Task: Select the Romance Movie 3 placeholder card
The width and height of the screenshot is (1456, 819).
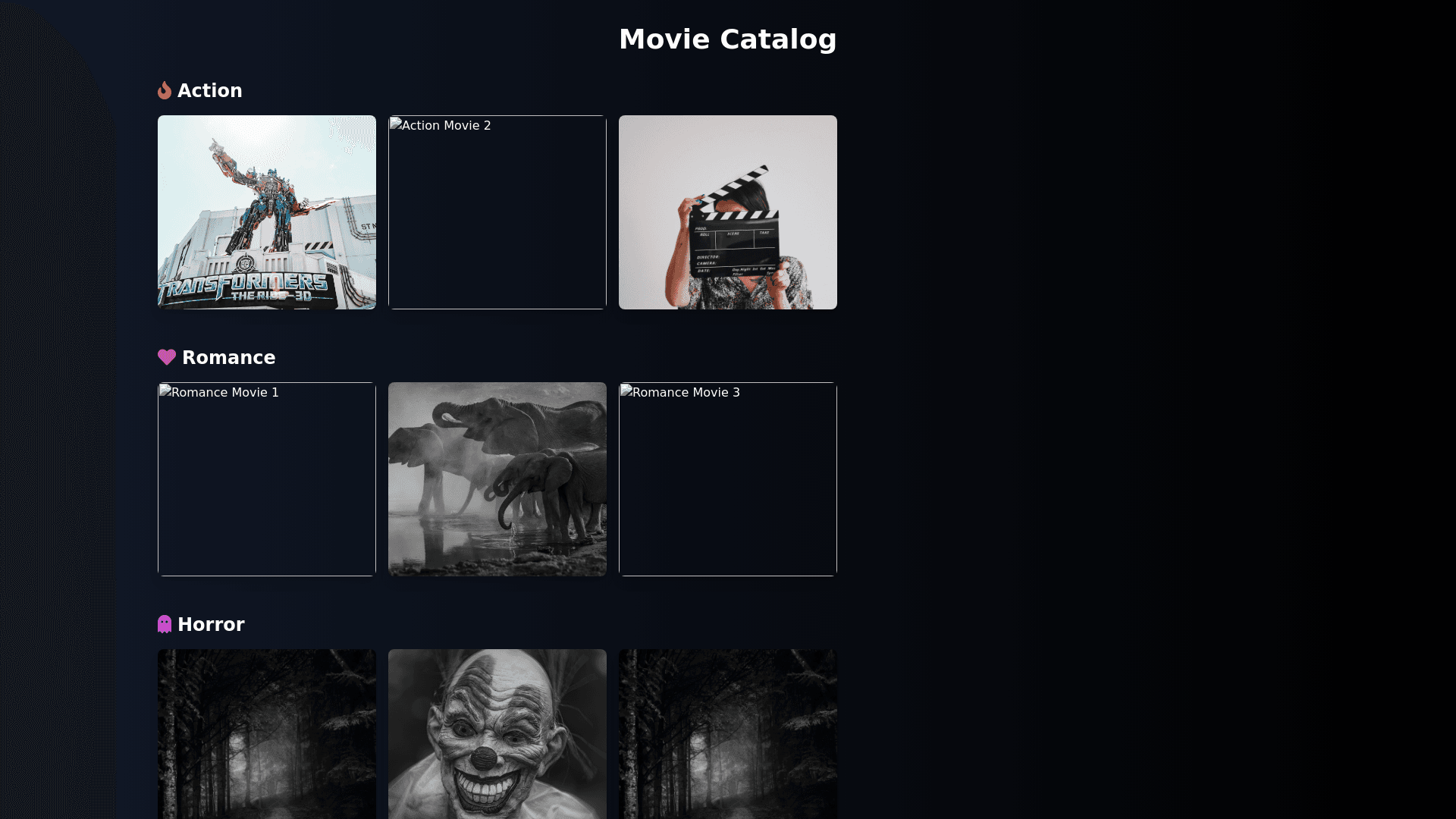Action: click(x=728, y=479)
